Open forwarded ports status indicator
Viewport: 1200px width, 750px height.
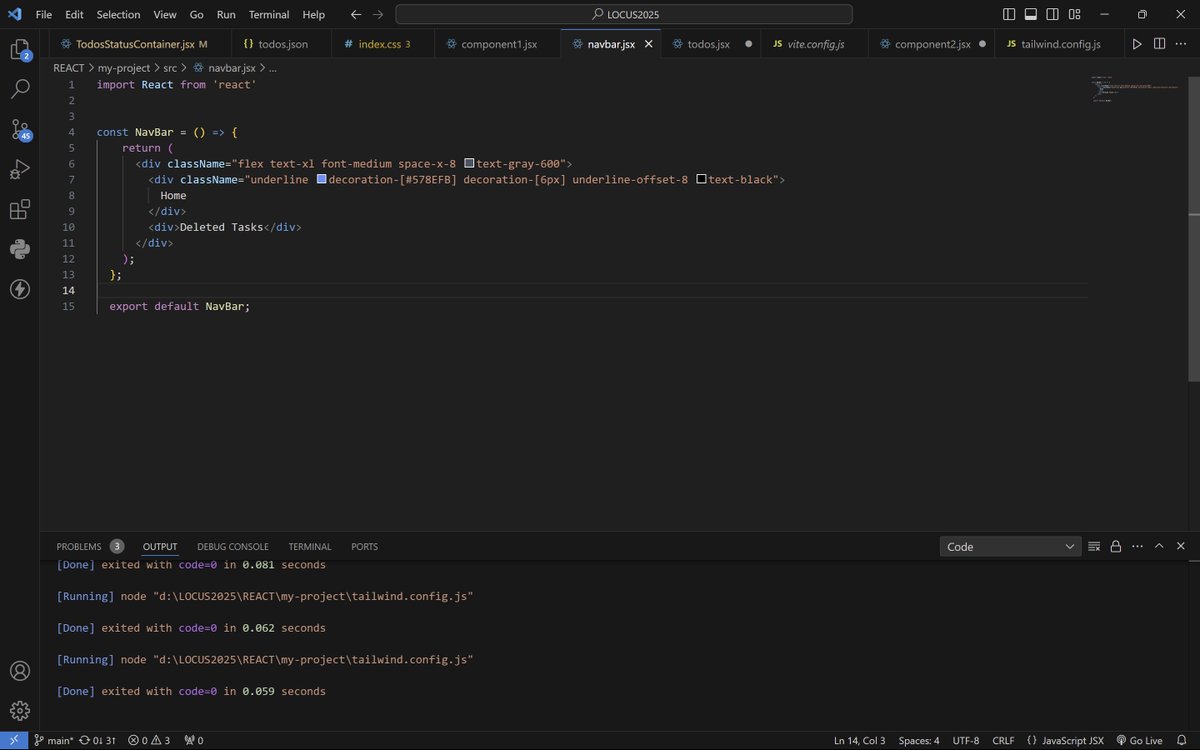pos(194,740)
